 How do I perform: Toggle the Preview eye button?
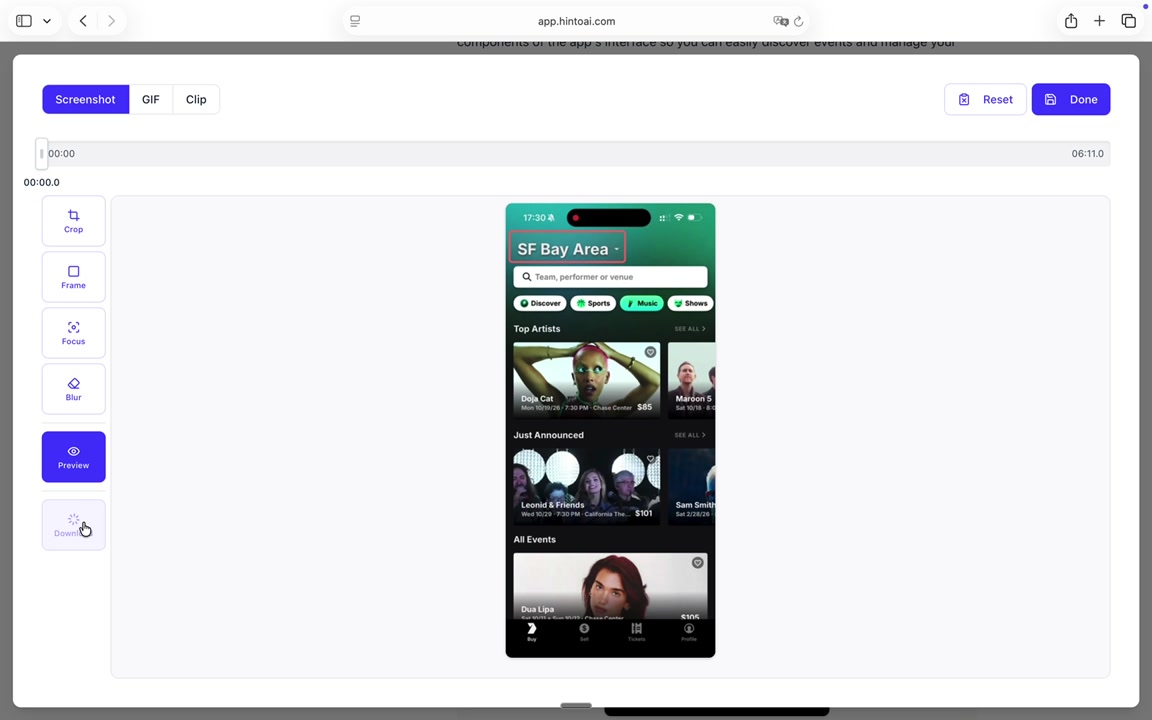pos(73,456)
